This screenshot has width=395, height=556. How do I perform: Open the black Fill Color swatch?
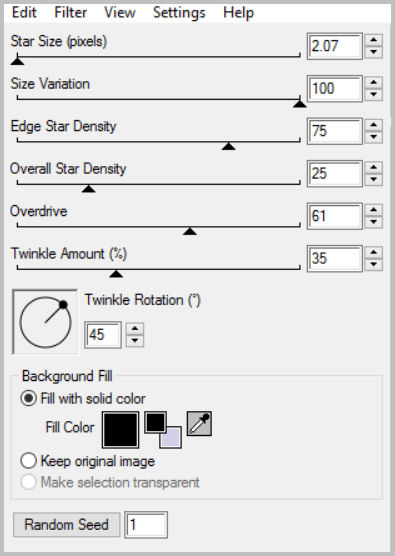[121, 430]
